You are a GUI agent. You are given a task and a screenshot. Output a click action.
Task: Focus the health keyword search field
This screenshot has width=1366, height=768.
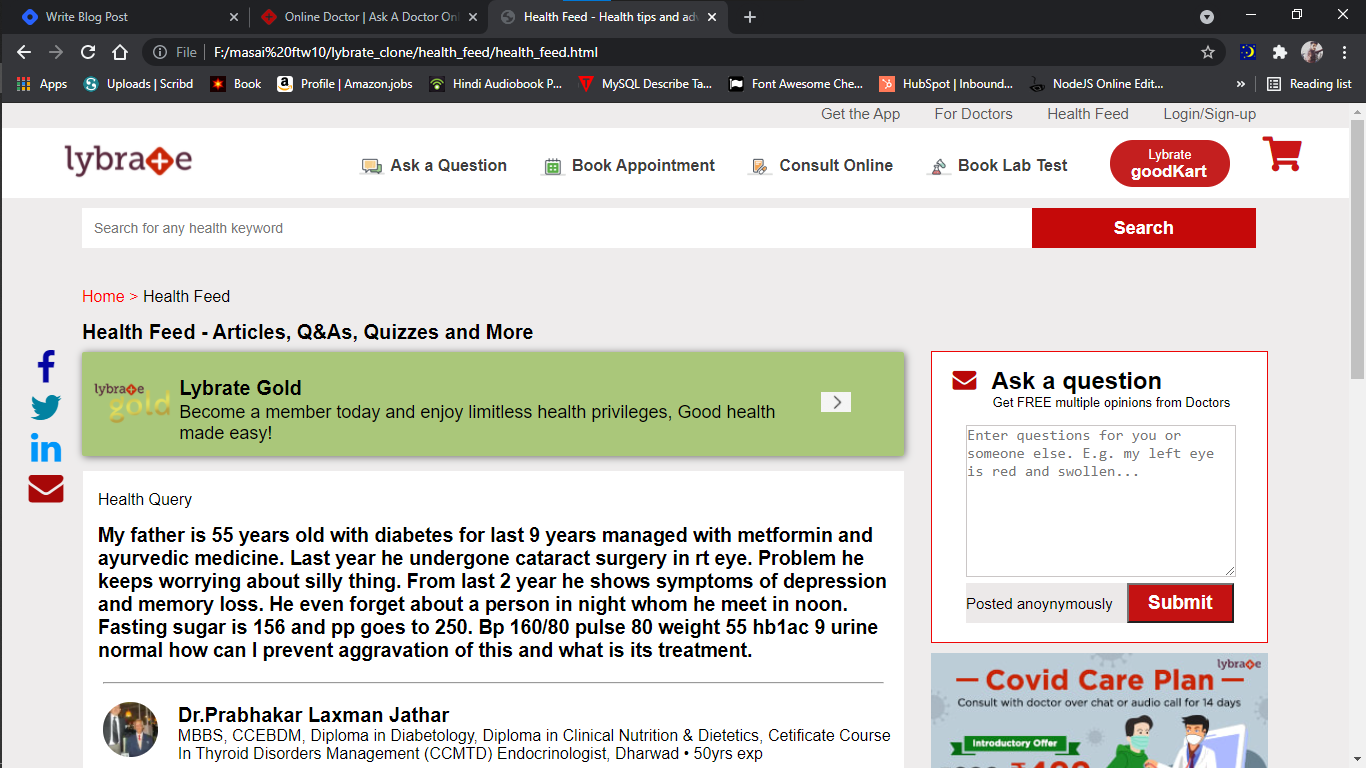[x=557, y=228]
